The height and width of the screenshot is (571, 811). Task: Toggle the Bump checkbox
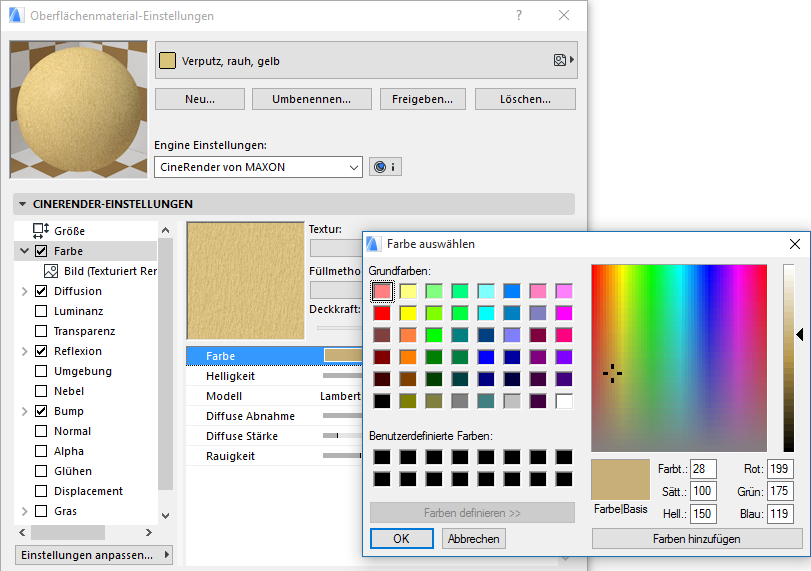click(41, 411)
